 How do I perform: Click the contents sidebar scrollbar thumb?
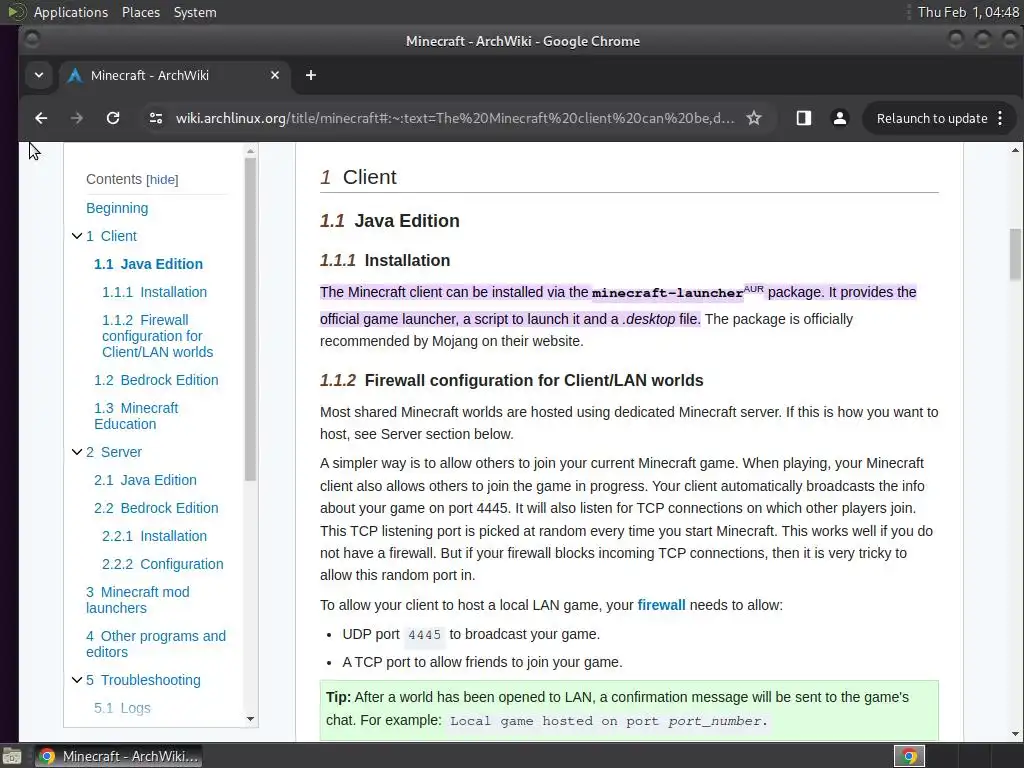[x=250, y=319]
